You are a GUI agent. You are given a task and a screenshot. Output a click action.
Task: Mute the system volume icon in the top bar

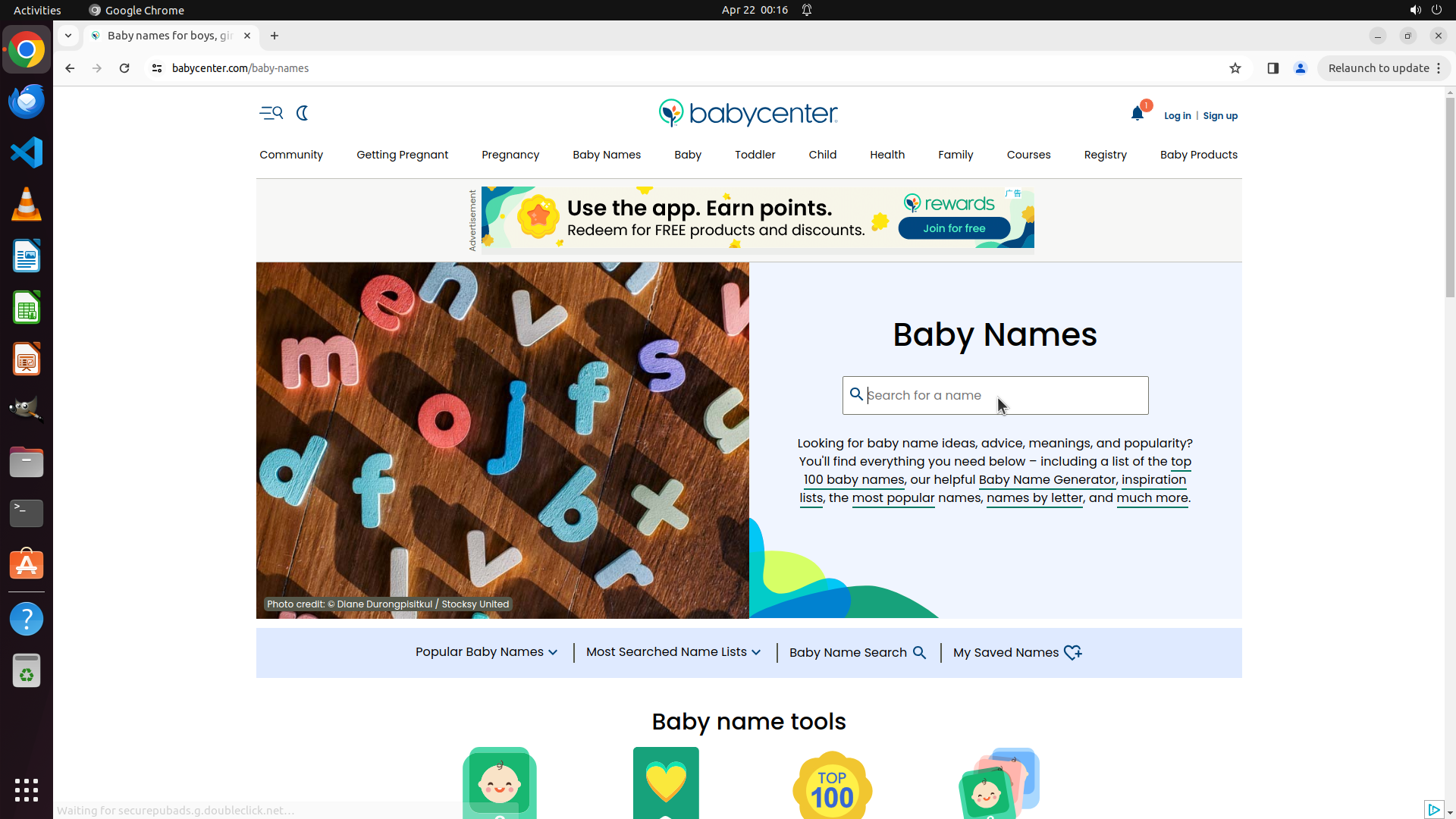click(1415, 10)
